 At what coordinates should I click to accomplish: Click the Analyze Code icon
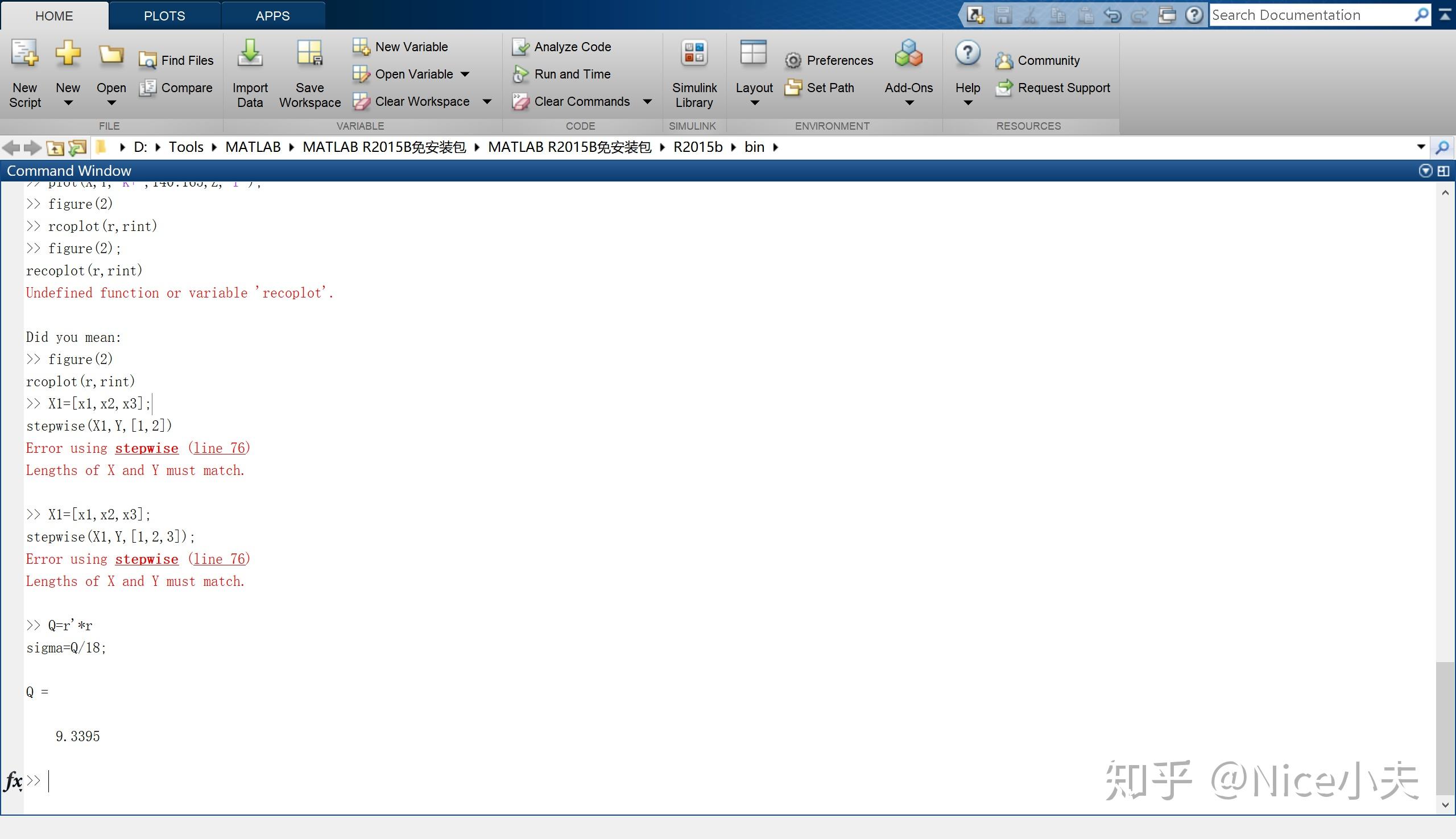pyautogui.click(x=520, y=47)
